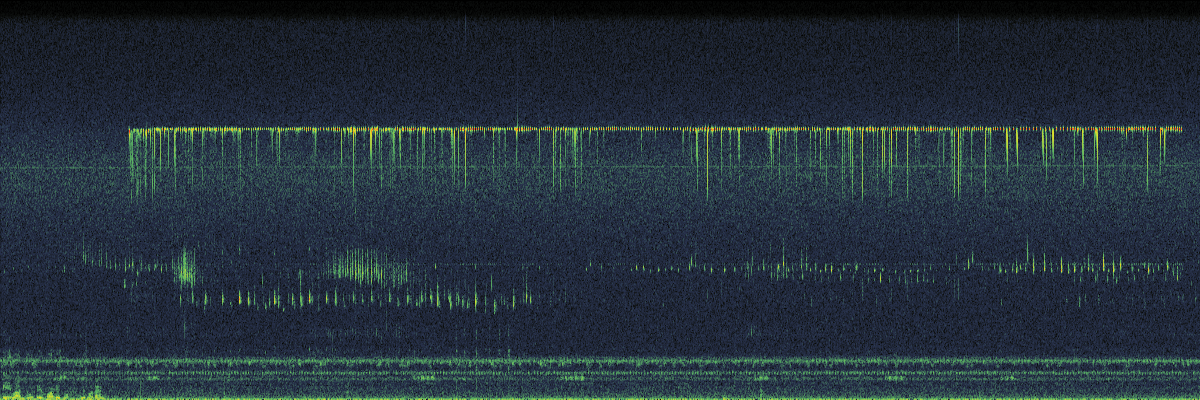Click the thin vertical spike at the top right

click(957, 35)
